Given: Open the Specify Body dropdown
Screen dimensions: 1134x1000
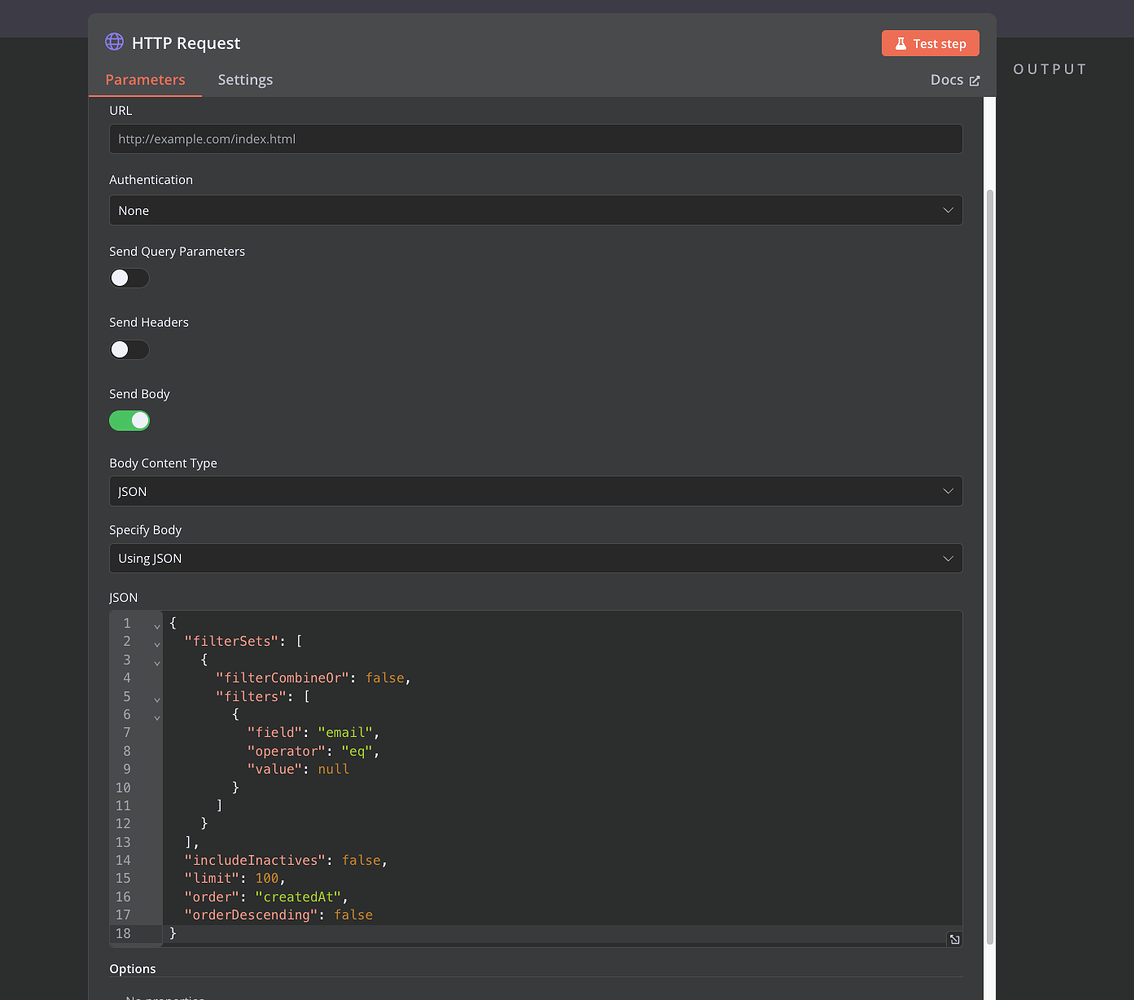Looking at the screenshot, I should coord(535,559).
